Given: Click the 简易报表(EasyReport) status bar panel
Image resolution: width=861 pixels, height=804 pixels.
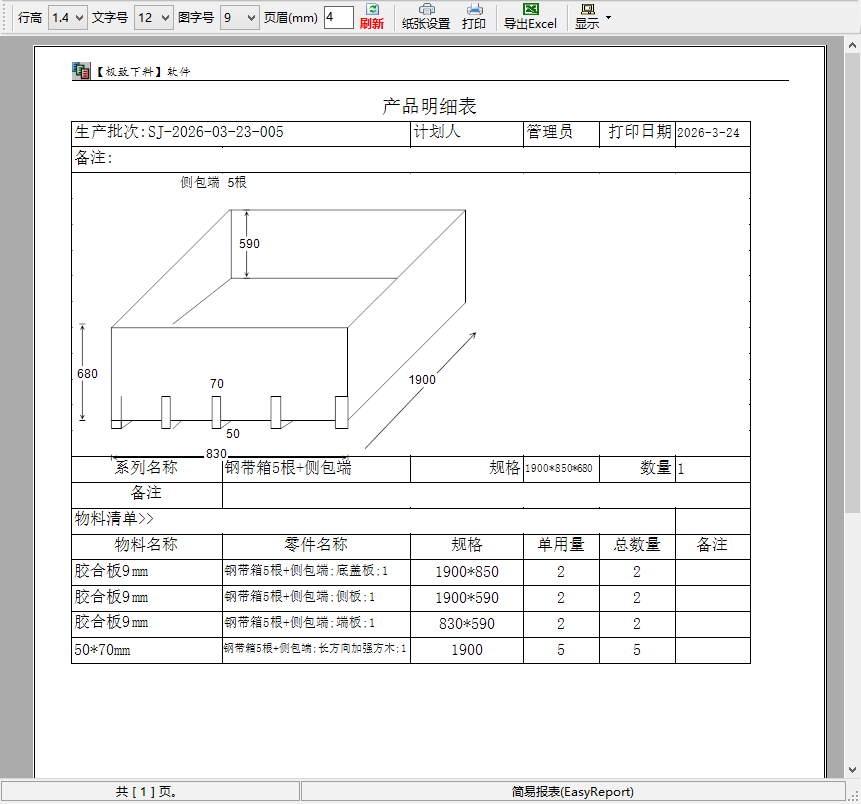Looking at the screenshot, I should (572, 792).
